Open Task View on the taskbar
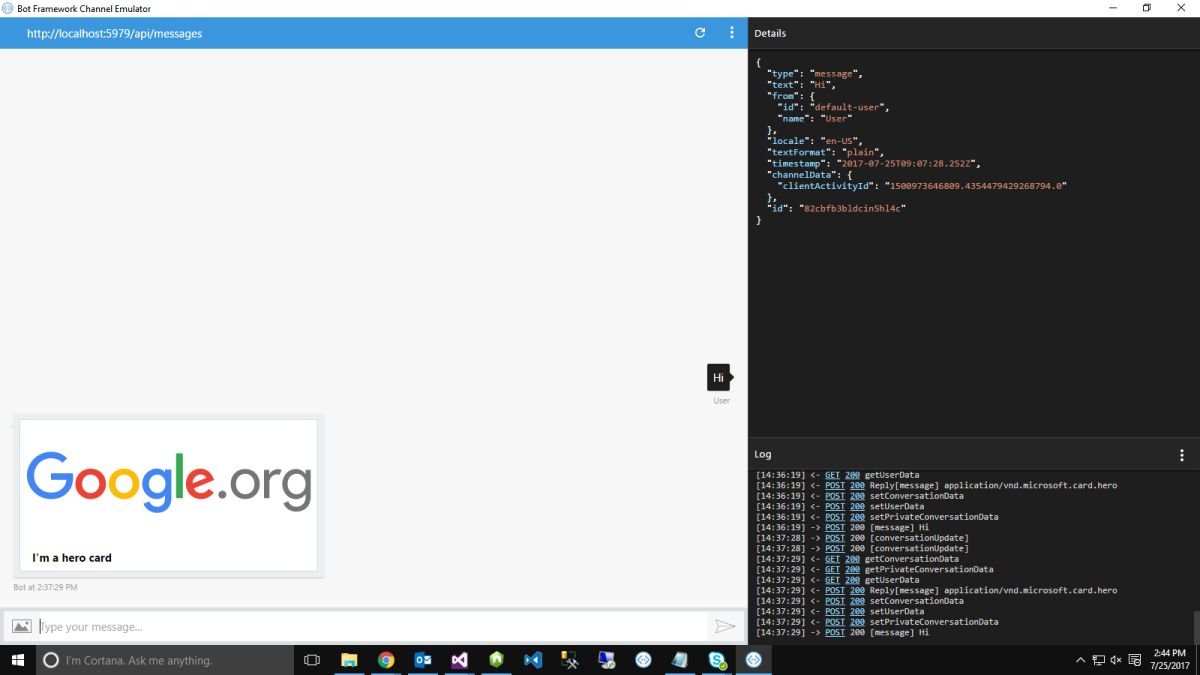 point(312,660)
